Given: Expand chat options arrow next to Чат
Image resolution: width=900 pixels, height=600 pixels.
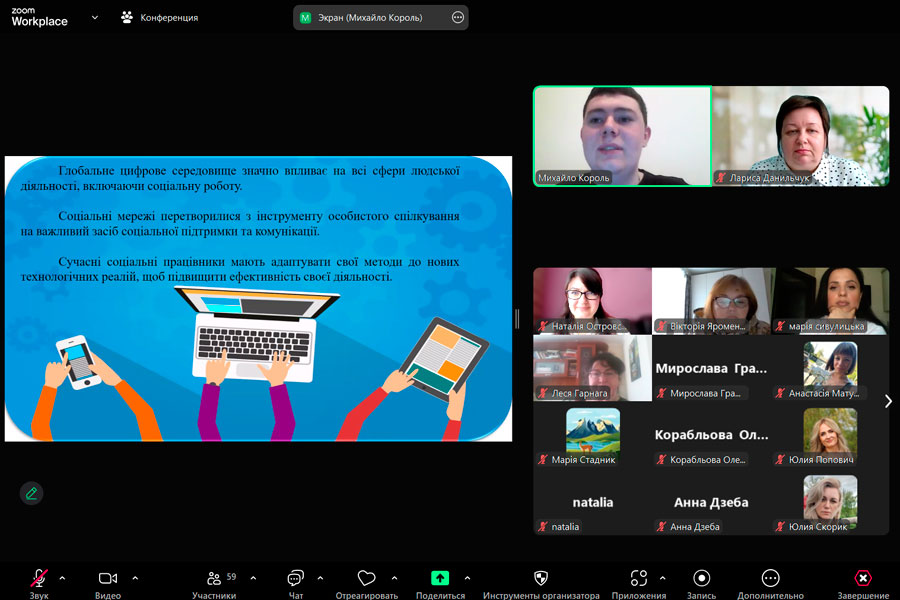Looking at the screenshot, I should coord(320,578).
